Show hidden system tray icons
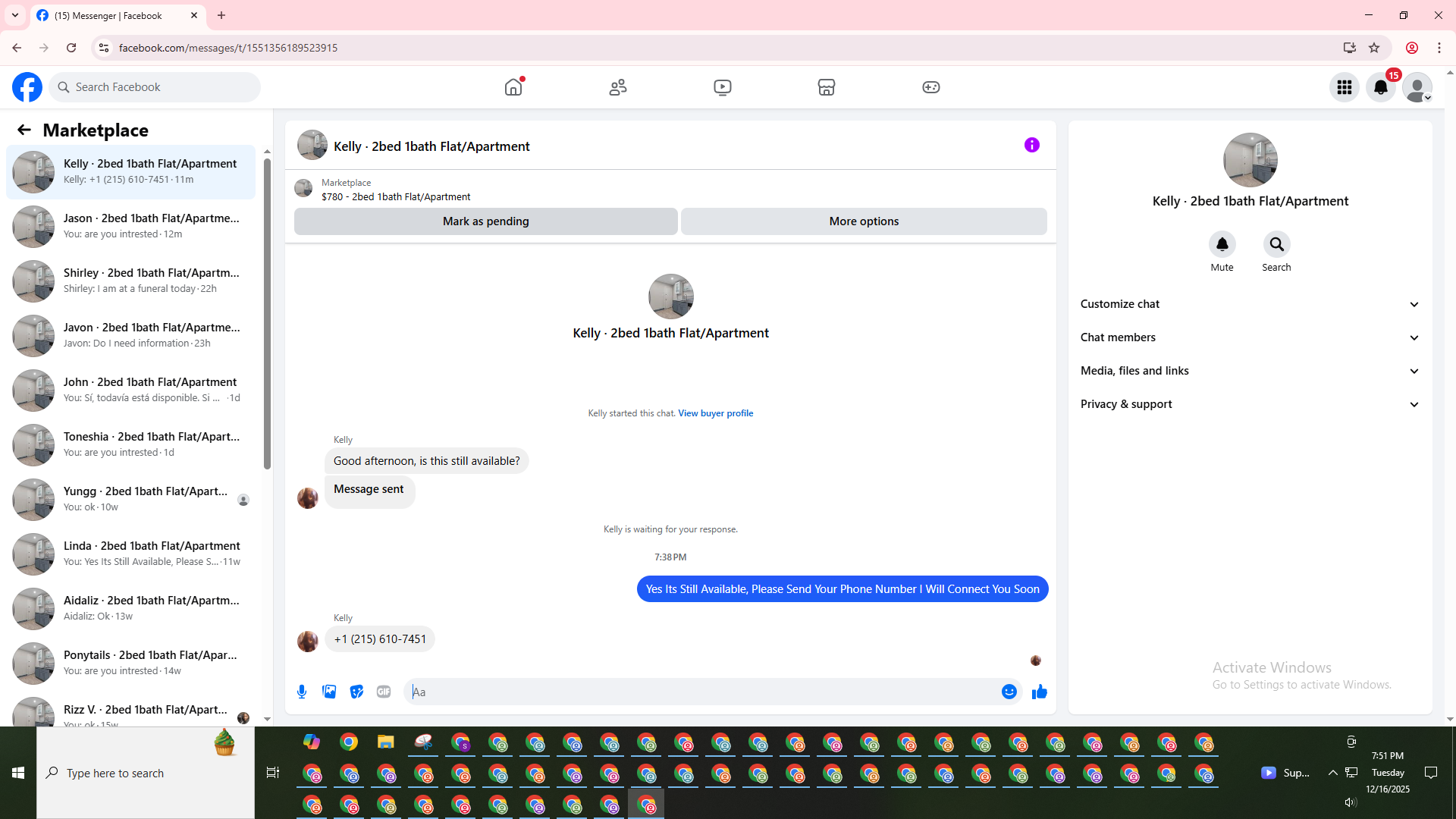This screenshot has height=819, width=1456. pyautogui.click(x=1332, y=773)
